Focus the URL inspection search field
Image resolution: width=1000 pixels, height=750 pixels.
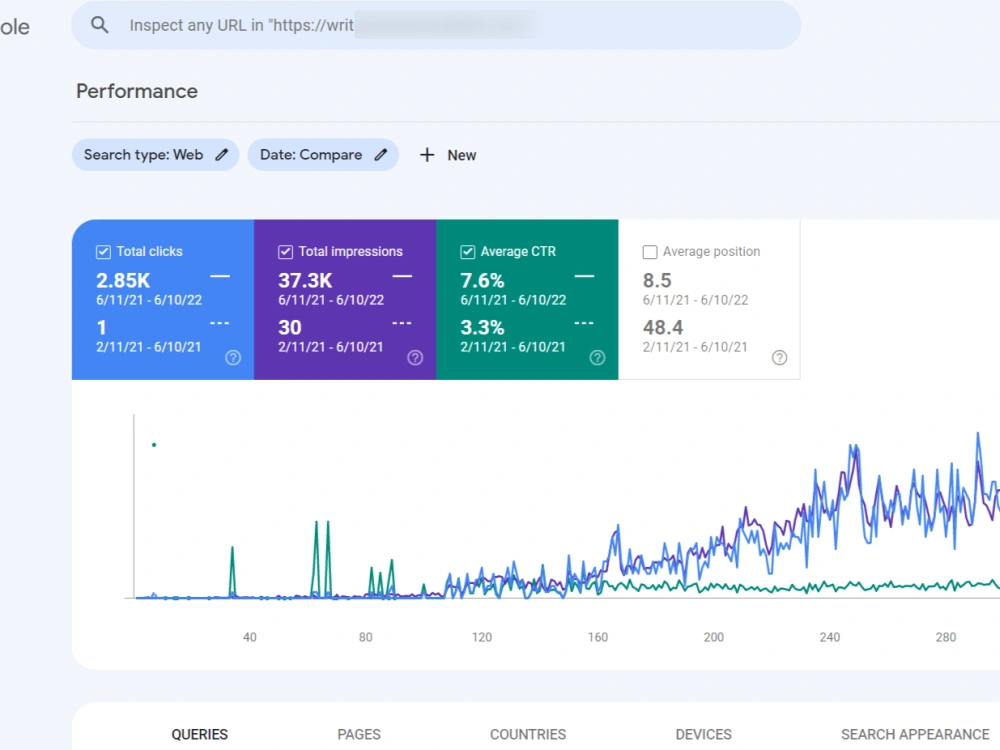[x=436, y=25]
